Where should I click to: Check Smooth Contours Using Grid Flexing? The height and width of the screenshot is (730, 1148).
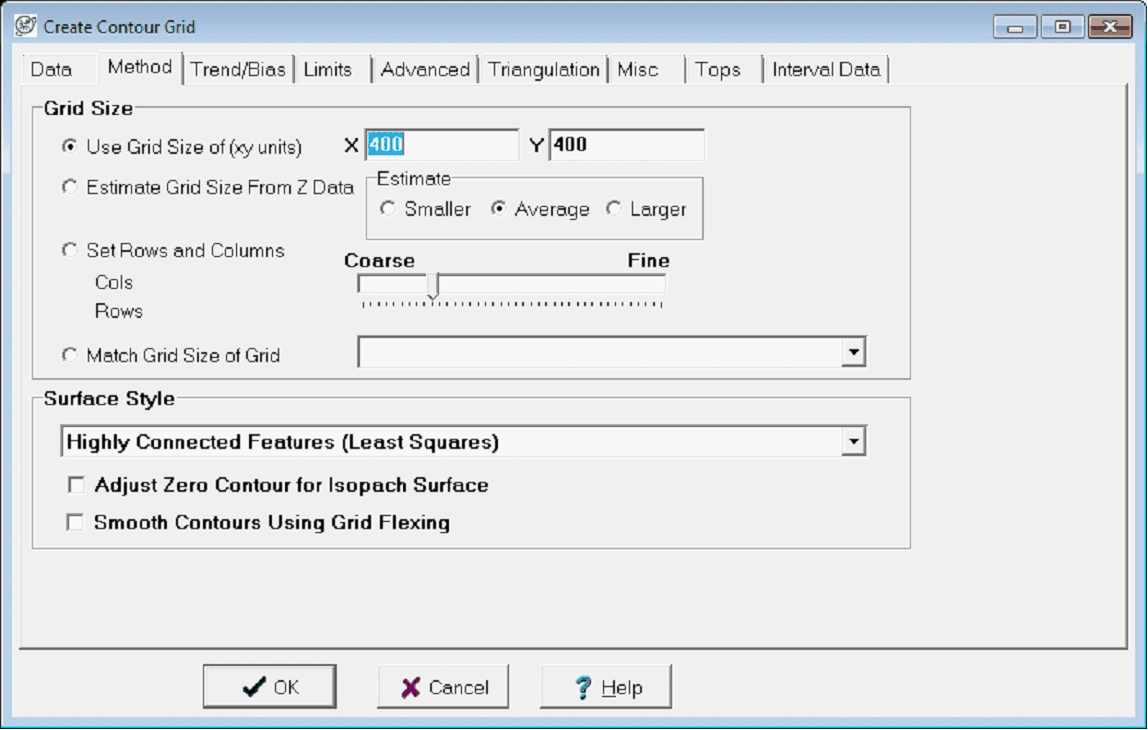click(75, 523)
